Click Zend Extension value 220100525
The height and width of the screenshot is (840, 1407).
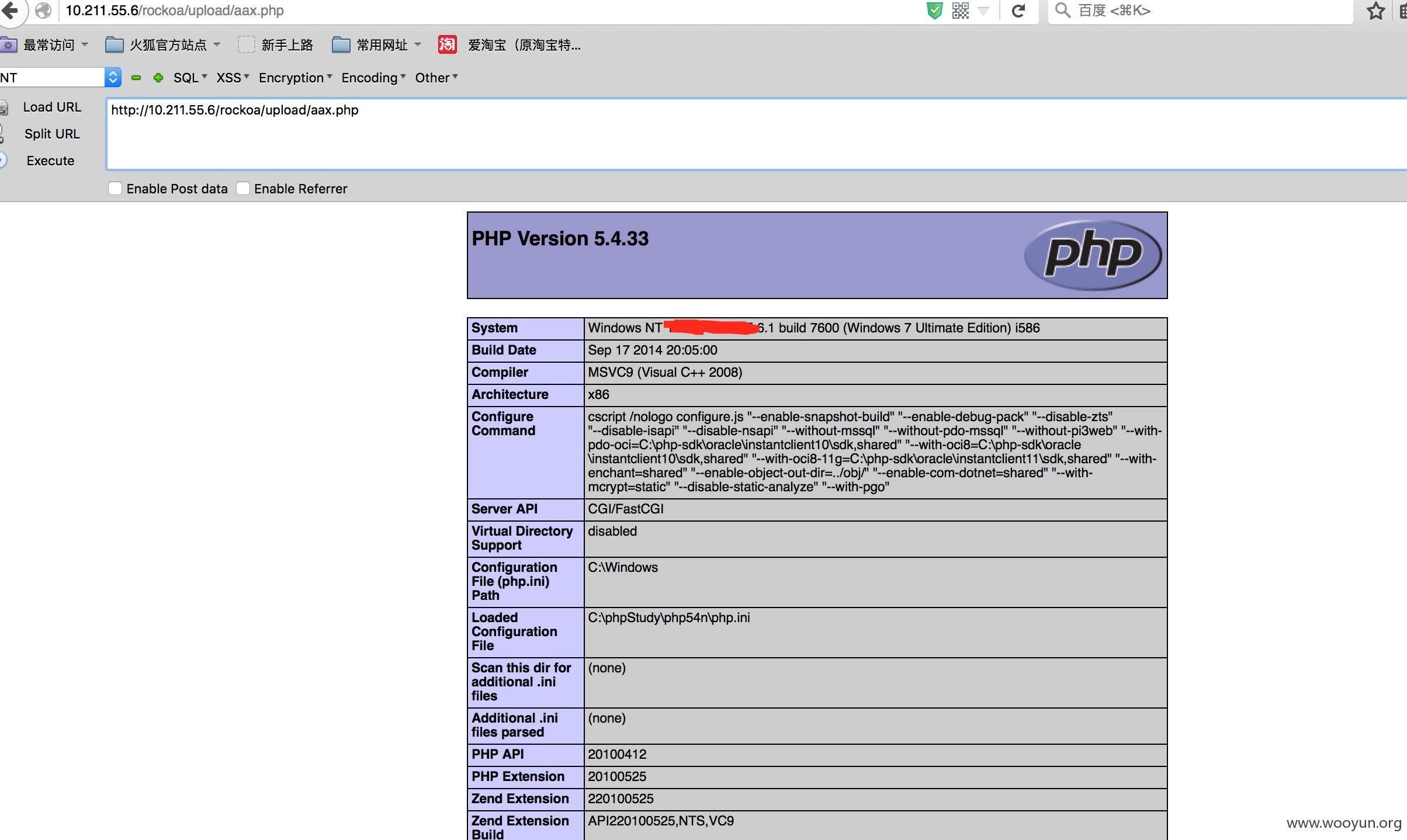[x=621, y=799]
